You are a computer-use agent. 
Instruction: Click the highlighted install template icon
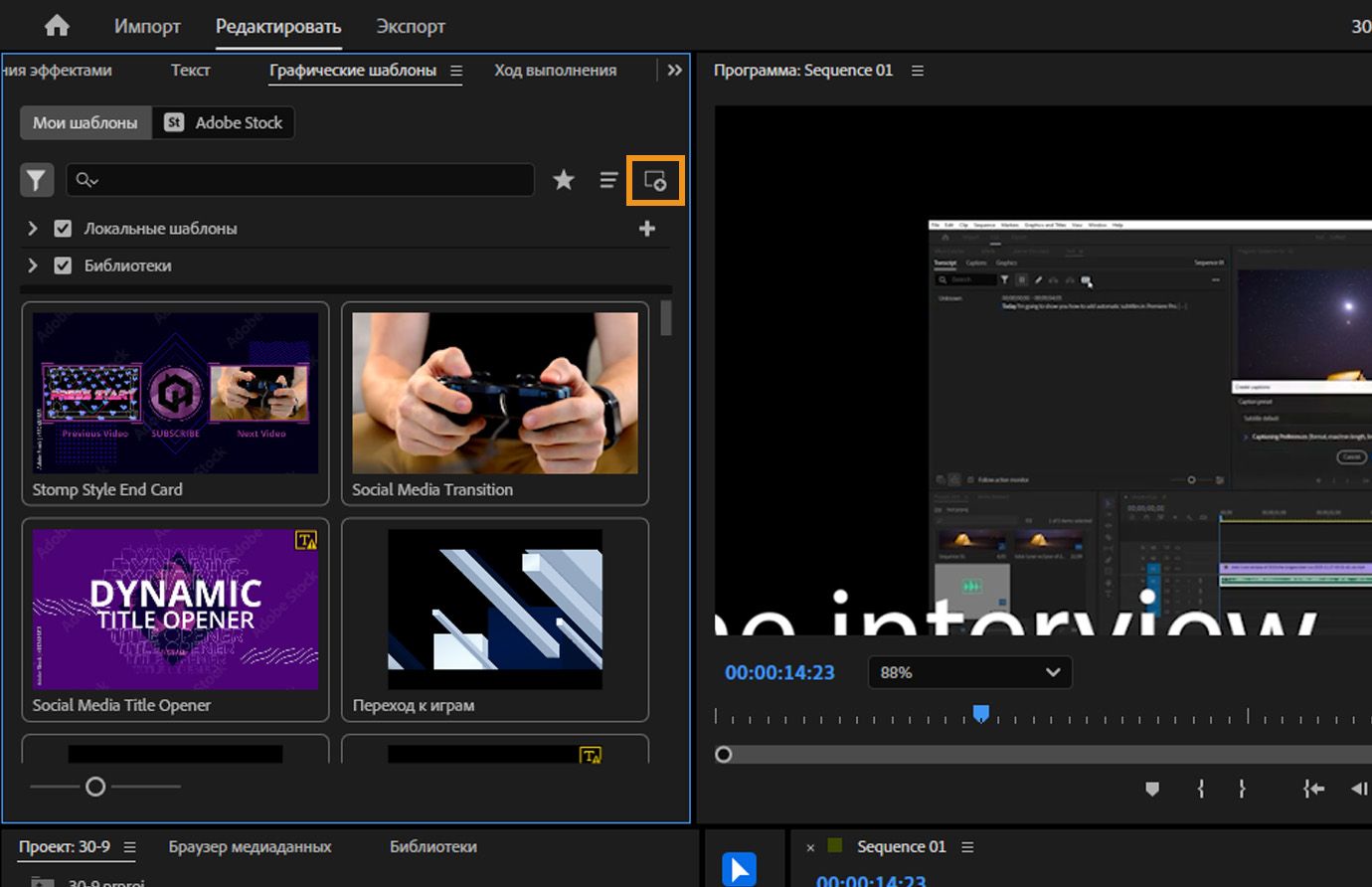click(x=655, y=181)
